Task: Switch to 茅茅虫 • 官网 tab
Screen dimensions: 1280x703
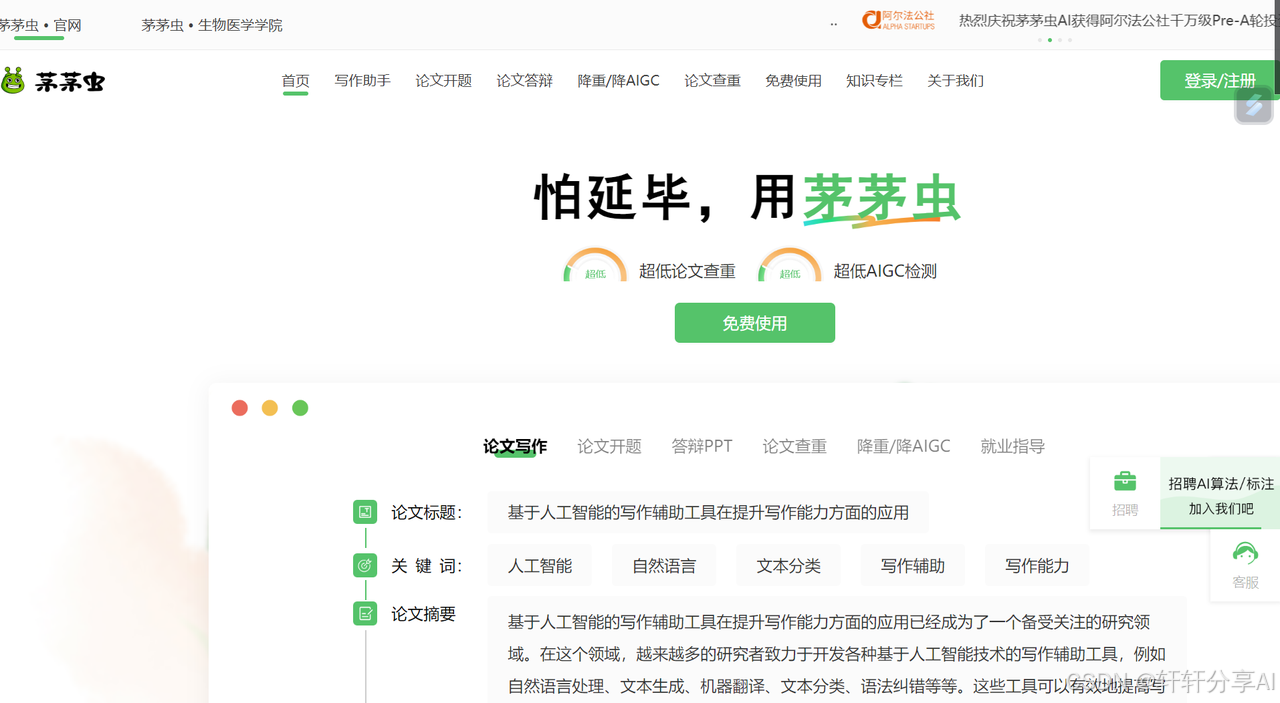Action: (40, 25)
